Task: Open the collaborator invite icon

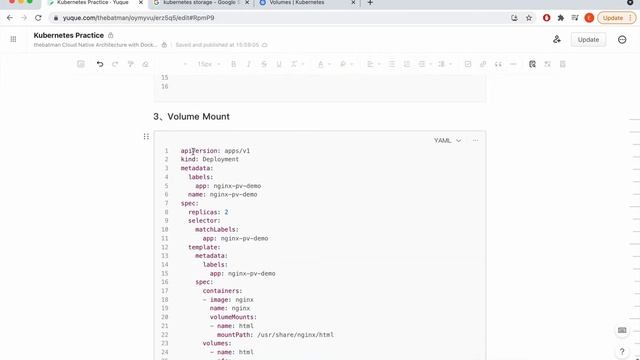Action: point(557,40)
